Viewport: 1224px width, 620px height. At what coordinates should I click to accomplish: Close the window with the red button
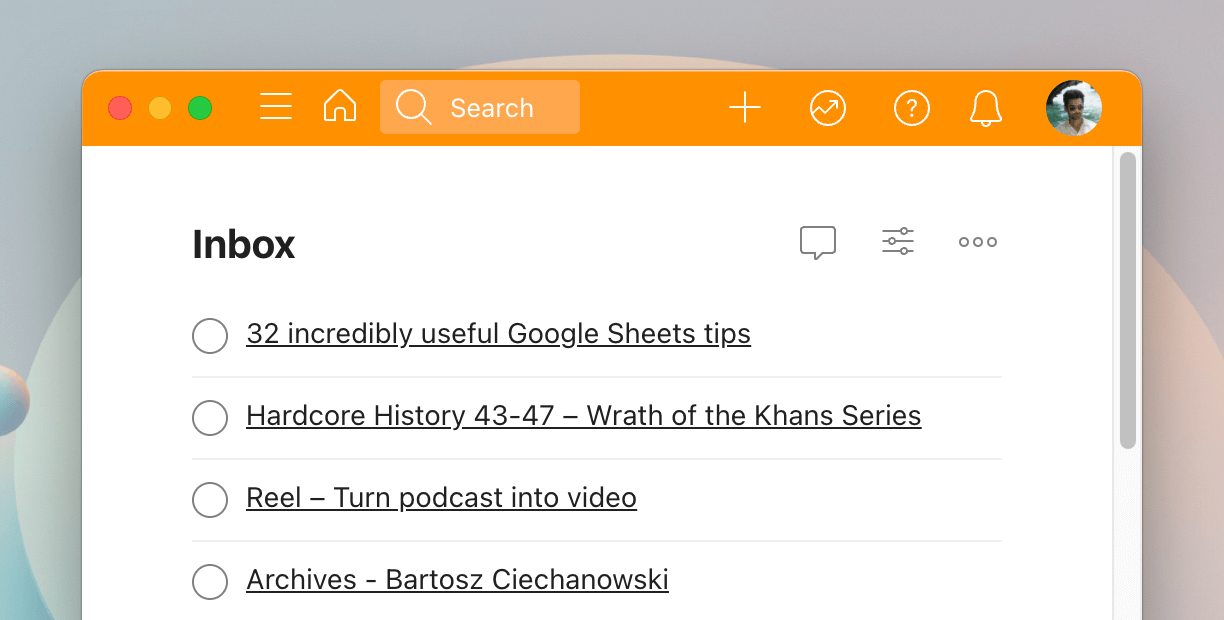coord(120,108)
